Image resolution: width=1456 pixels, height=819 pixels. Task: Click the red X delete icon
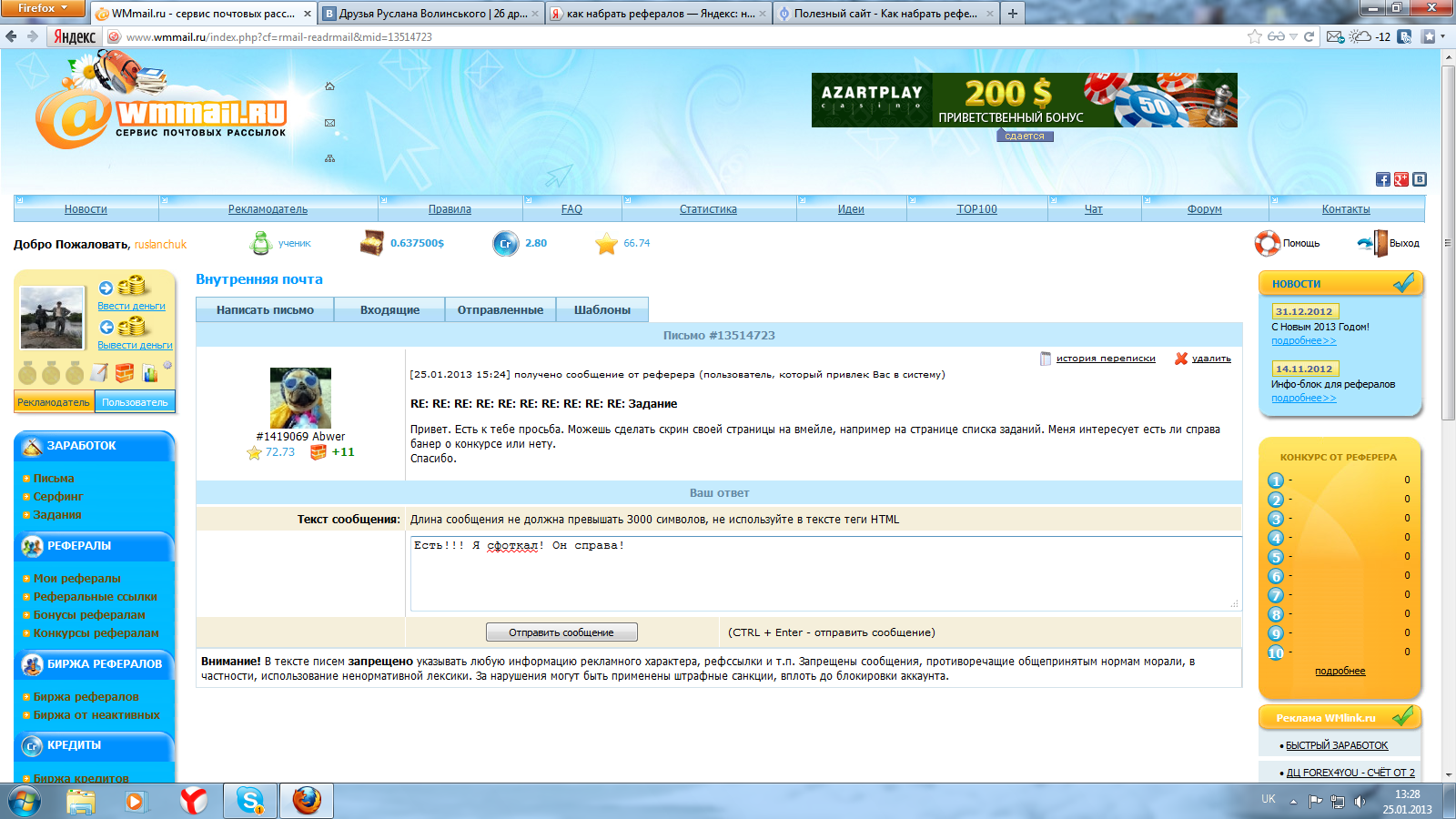click(x=1181, y=359)
